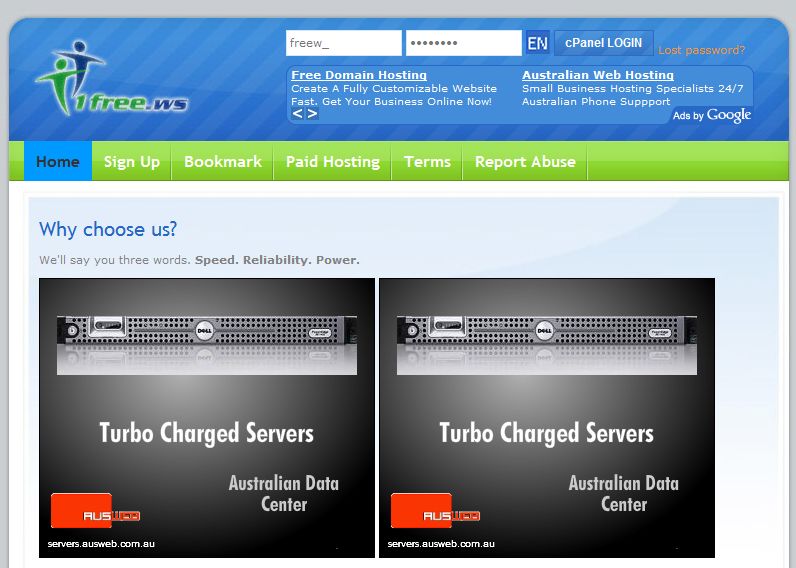Click the cPanel LOGIN button
Image resolution: width=796 pixels, height=568 pixels.
click(604, 43)
